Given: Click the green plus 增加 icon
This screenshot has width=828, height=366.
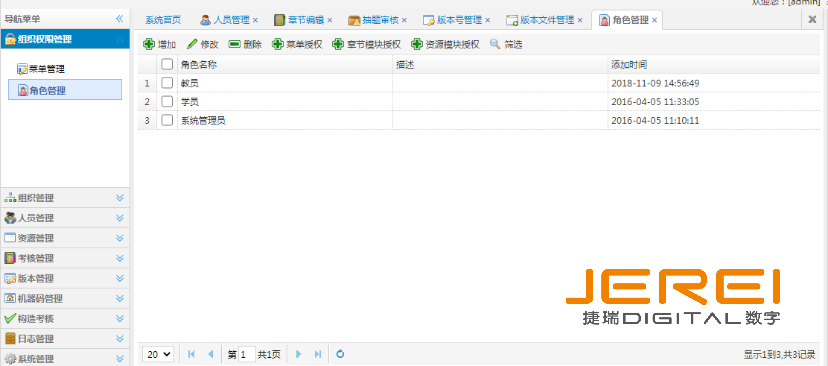Looking at the screenshot, I should click(149, 44).
